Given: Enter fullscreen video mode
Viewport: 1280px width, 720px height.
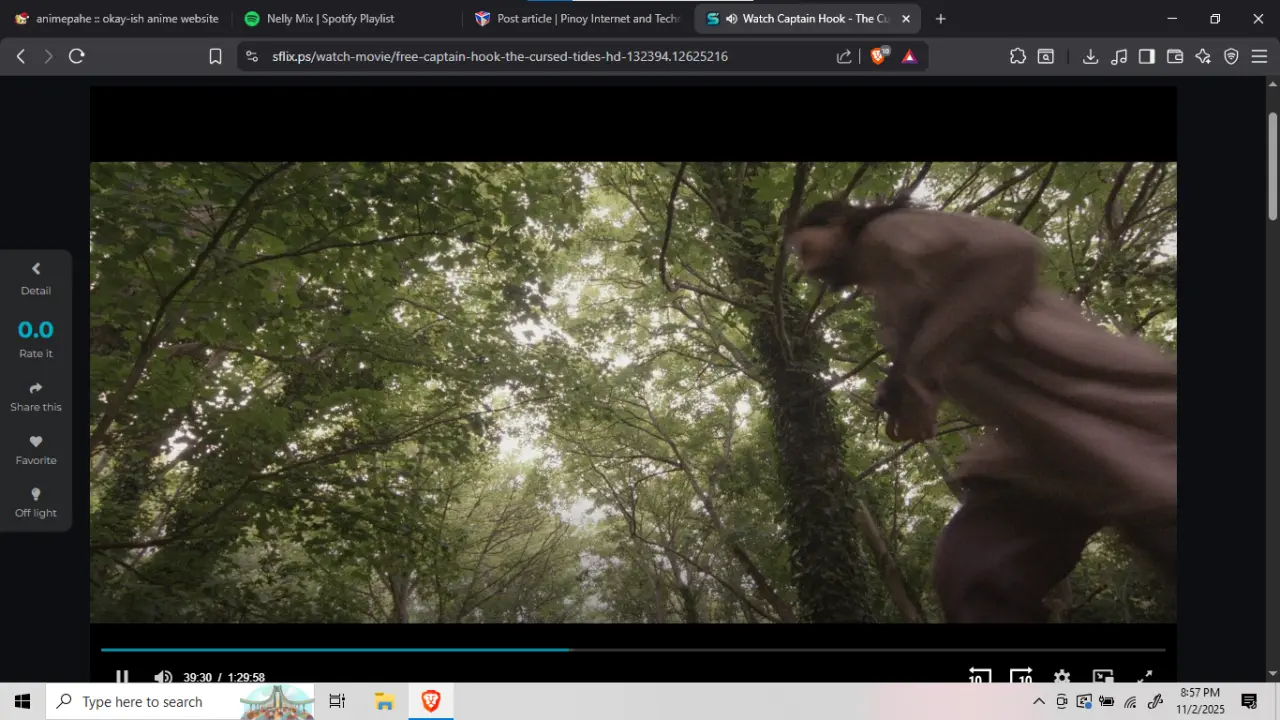Looking at the screenshot, I should pyautogui.click(x=1145, y=677).
